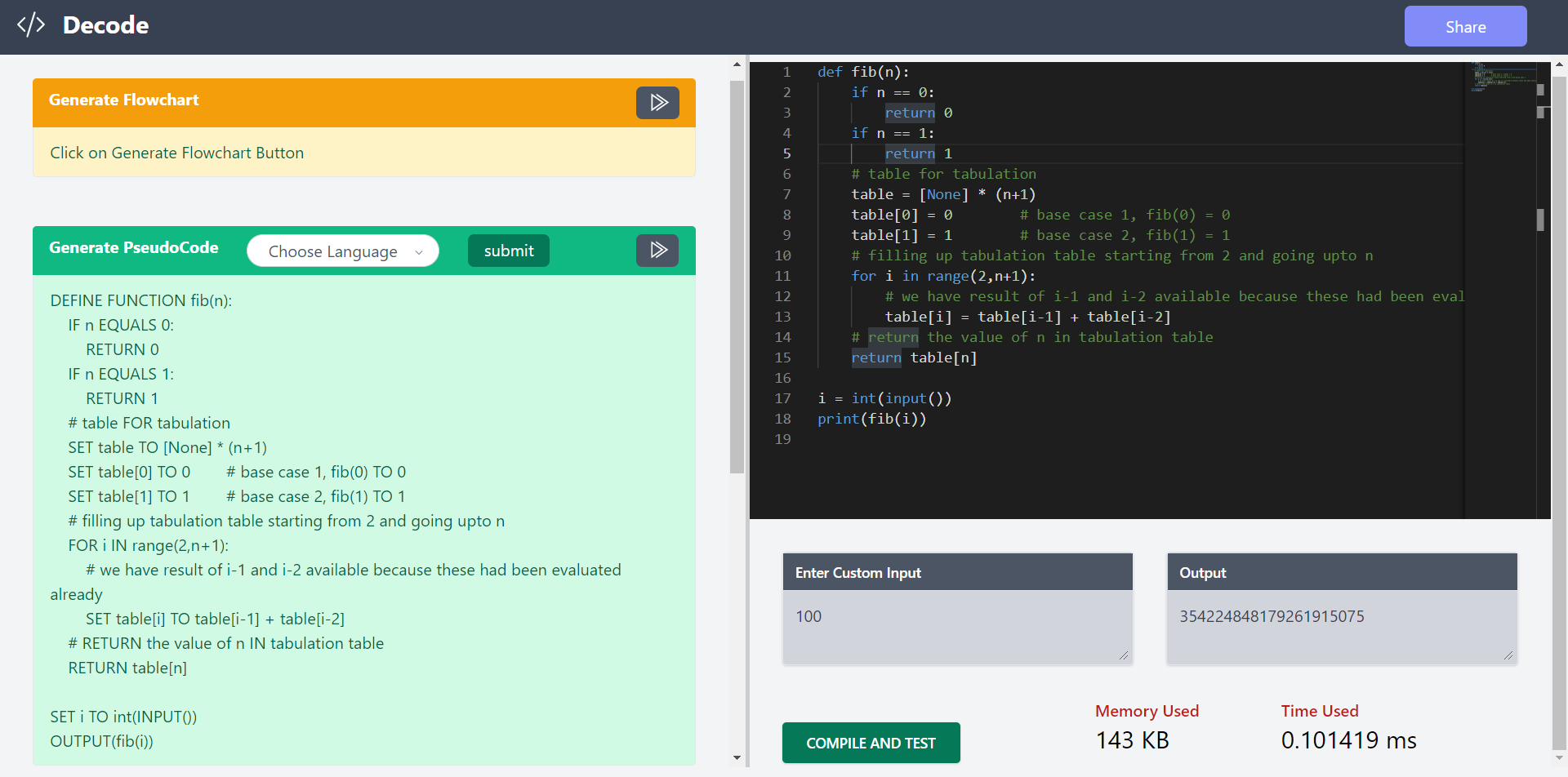Click left panel scrollbar up arrow
This screenshot has height=777, width=1568.
coord(737,64)
